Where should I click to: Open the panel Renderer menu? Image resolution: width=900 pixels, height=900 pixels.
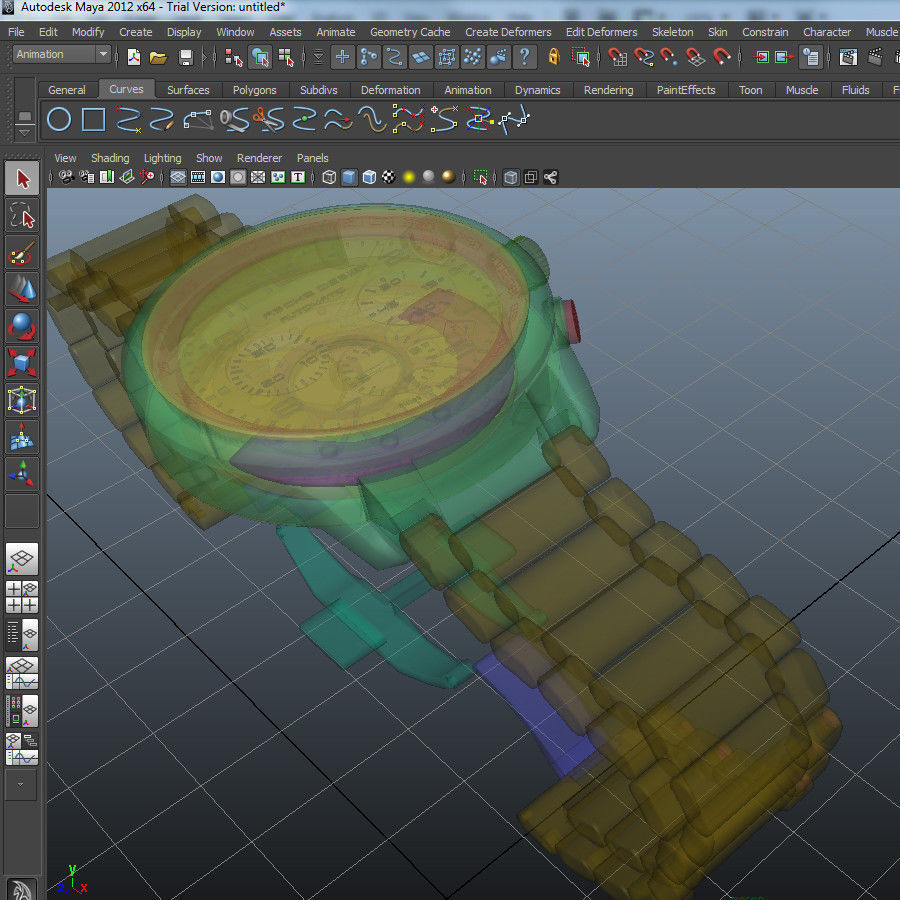[259, 158]
